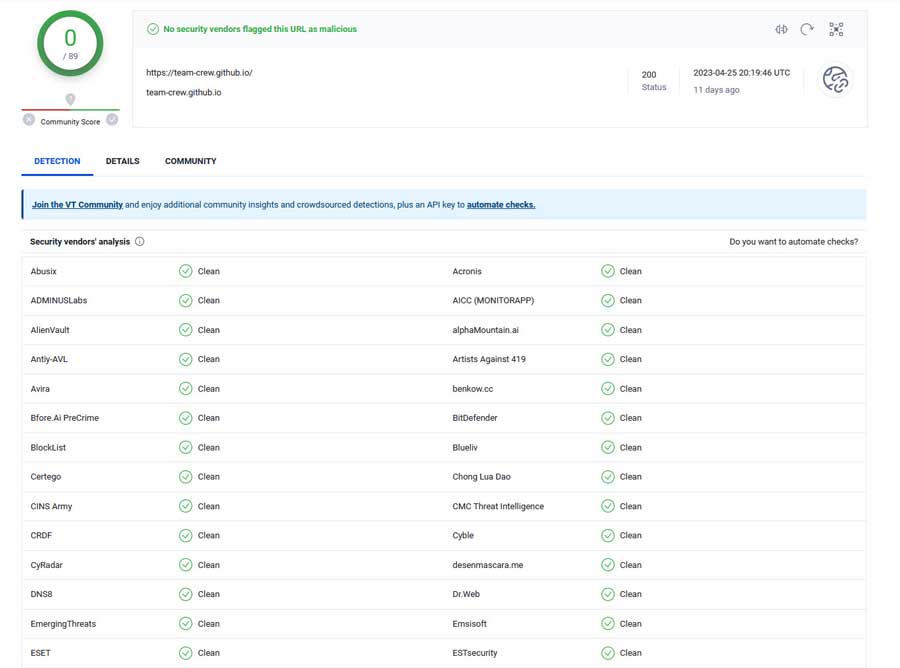
Task: Click the check icon for Emsisoft
Action: [x=608, y=624]
